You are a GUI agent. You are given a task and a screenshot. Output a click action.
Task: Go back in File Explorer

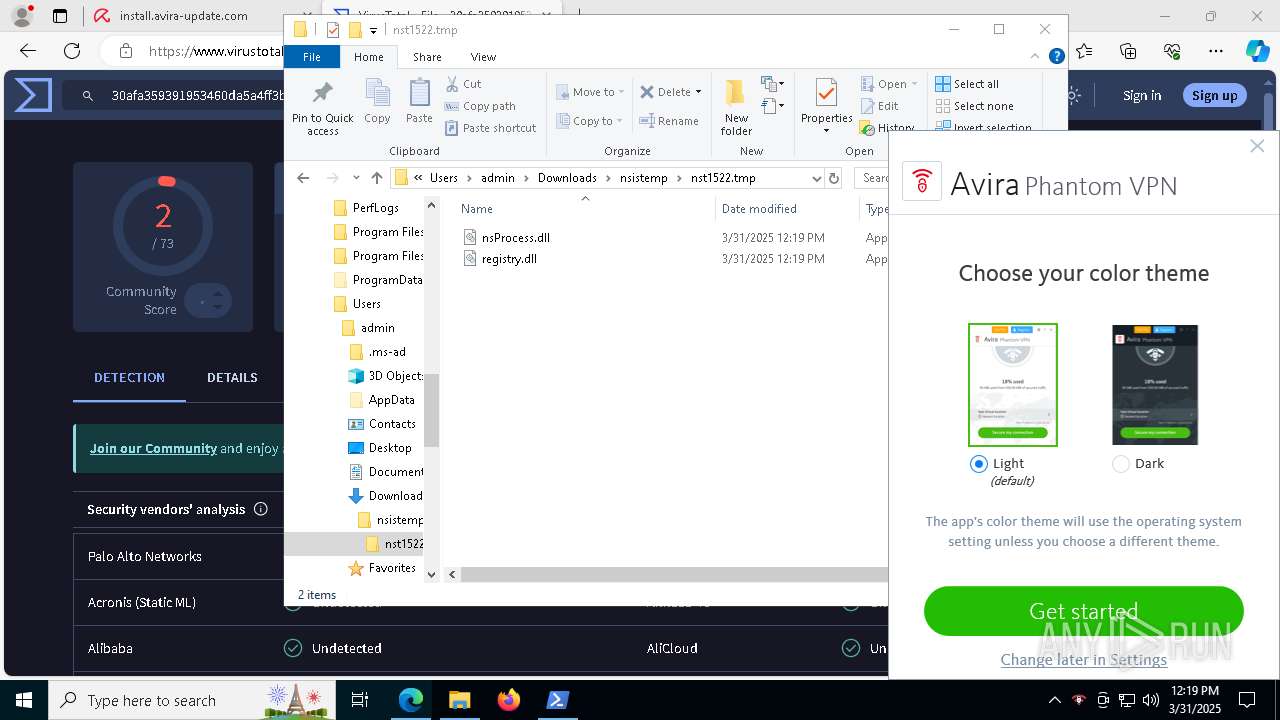tap(303, 178)
